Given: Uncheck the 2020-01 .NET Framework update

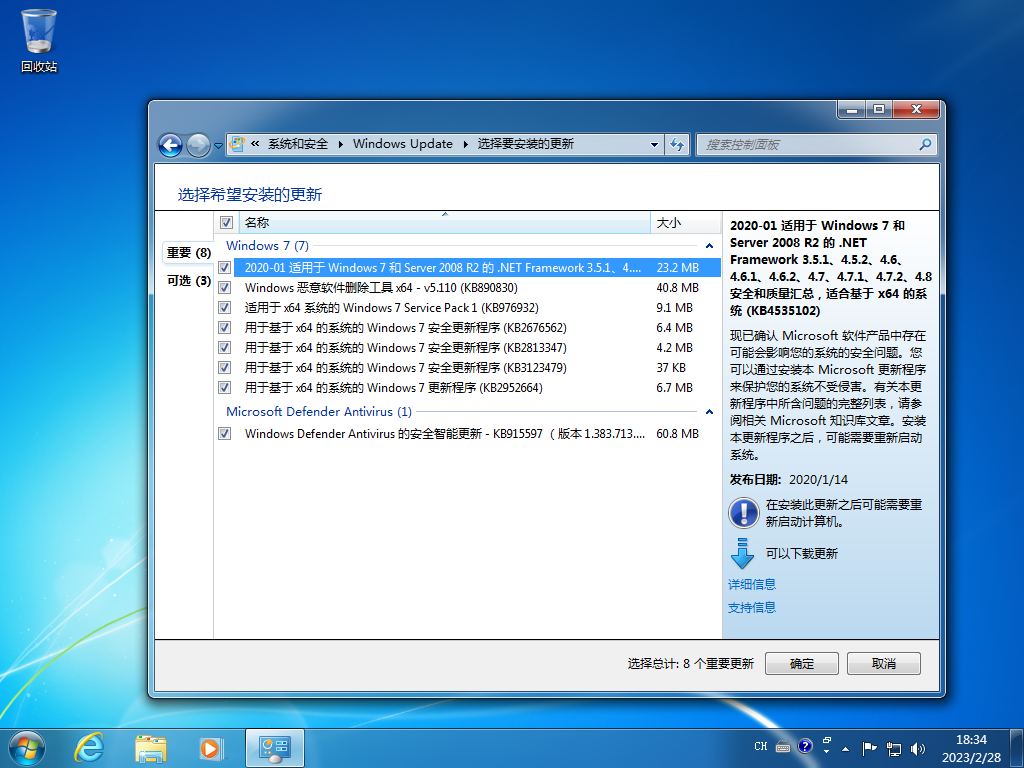Looking at the screenshot, I should [x=225, y=268].
